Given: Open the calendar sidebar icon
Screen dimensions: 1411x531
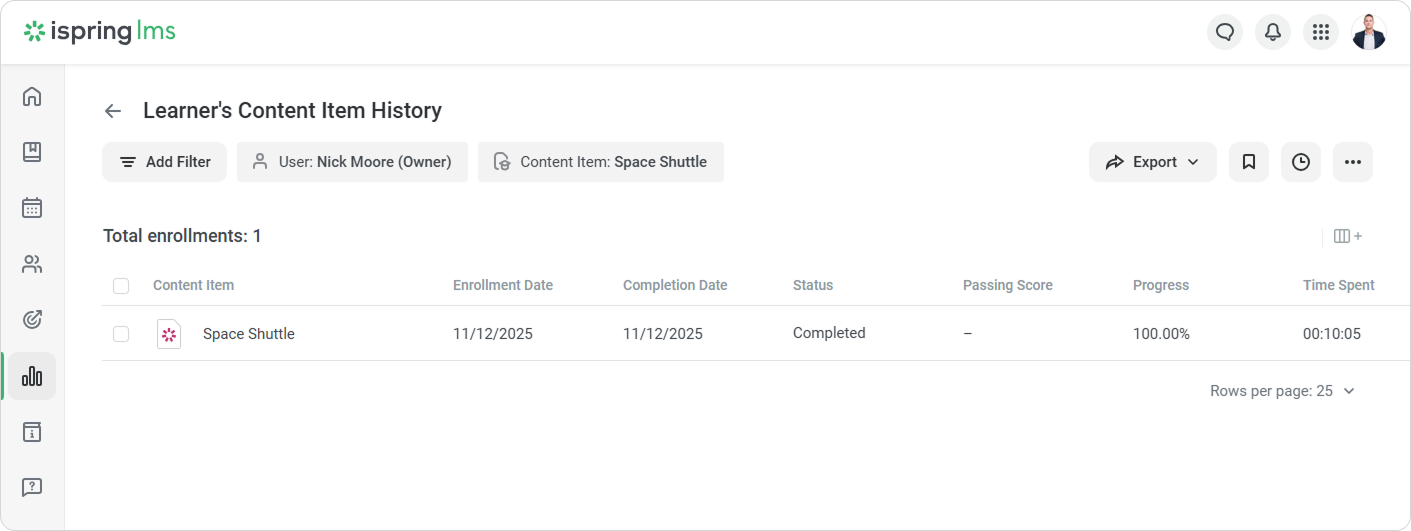Looking at the screenshot, I should tap(32, 208).
